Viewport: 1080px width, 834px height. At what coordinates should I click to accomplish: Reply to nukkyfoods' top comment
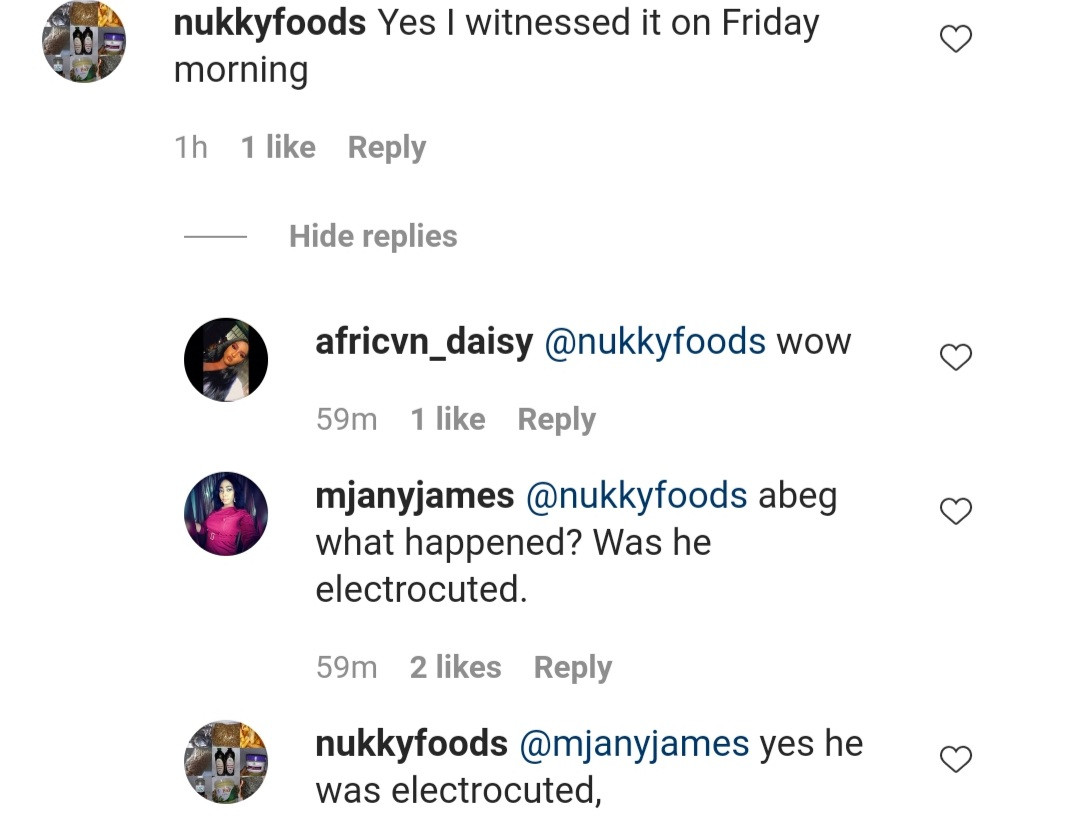click(x=387, y=148)
